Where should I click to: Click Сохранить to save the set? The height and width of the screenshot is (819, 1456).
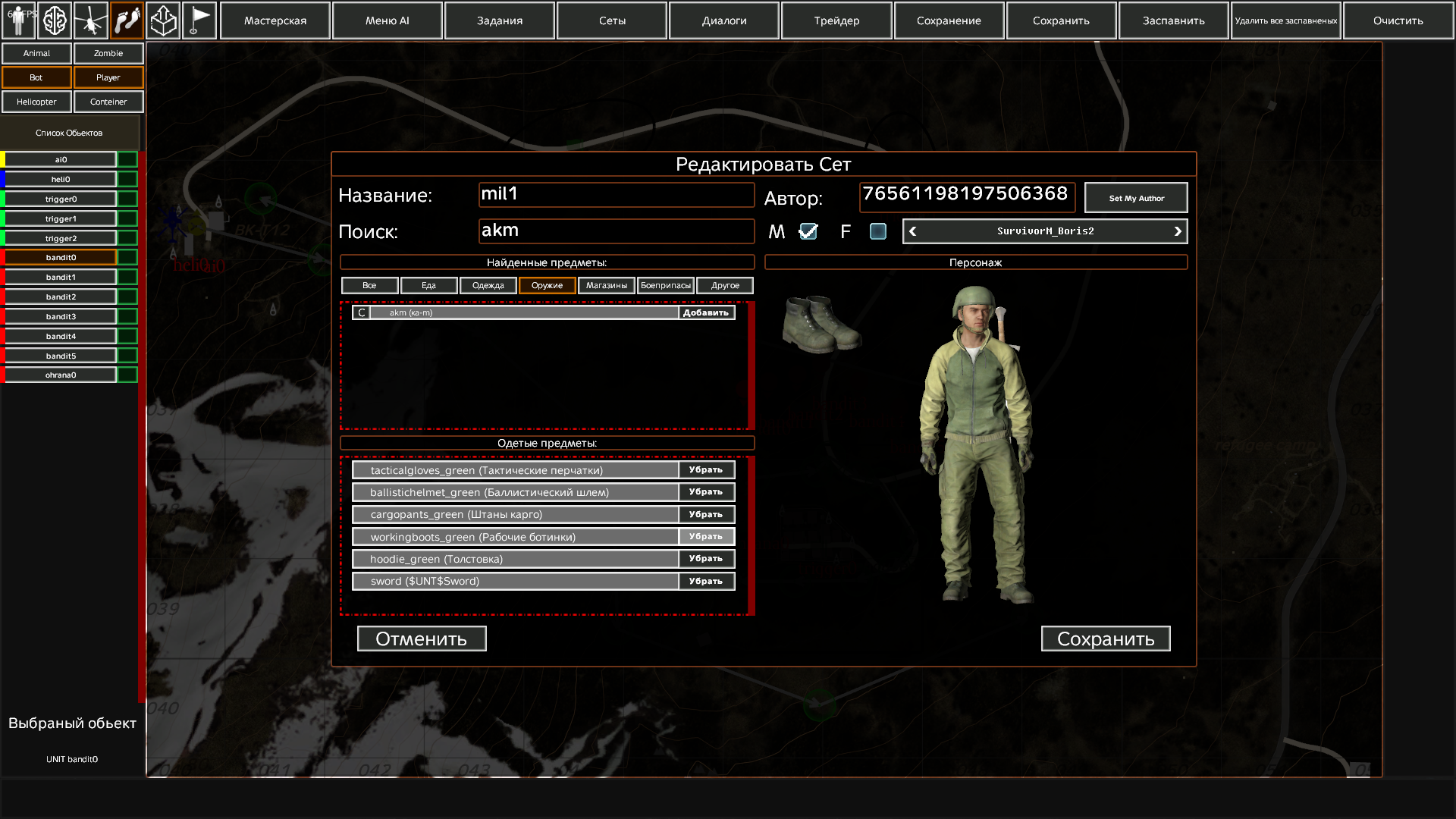(1106, 638)
